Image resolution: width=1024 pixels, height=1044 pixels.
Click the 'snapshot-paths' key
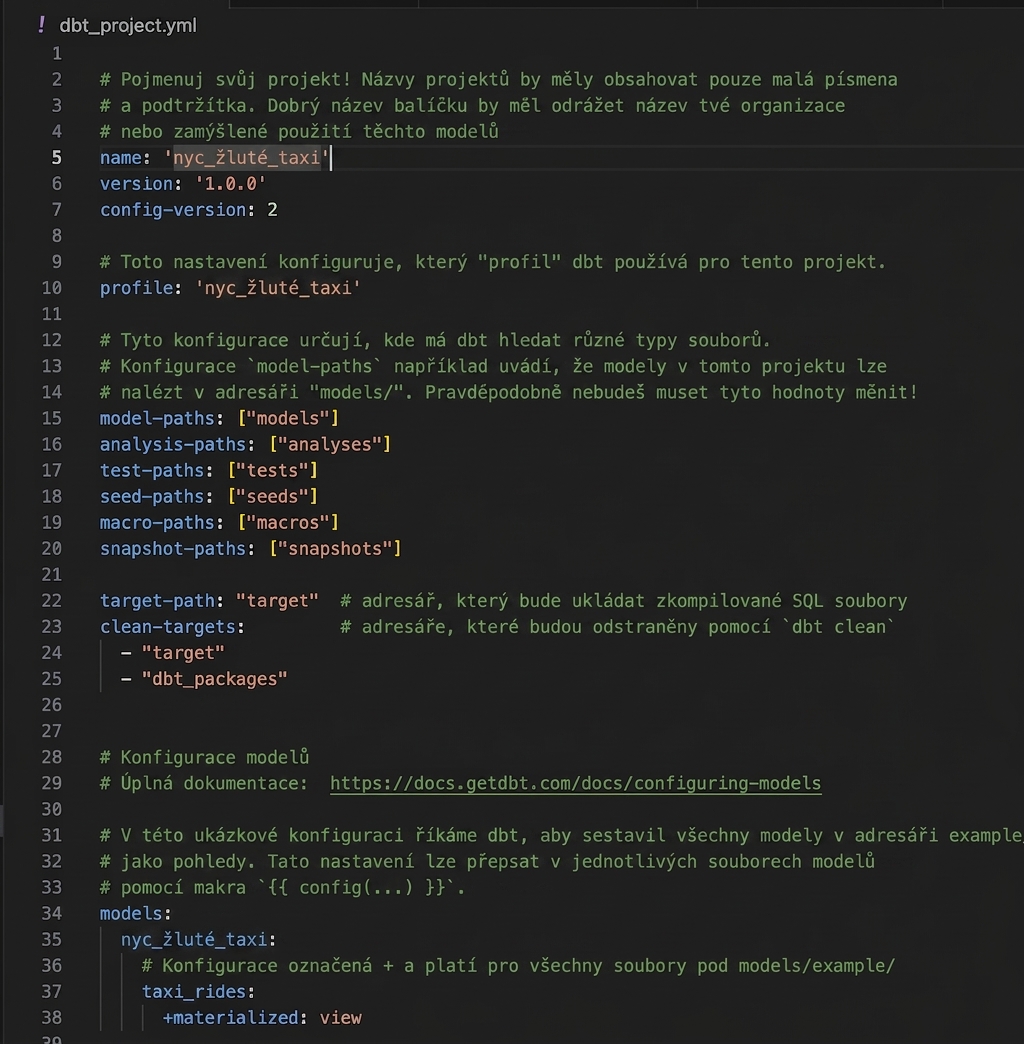[x=173, y=549]
